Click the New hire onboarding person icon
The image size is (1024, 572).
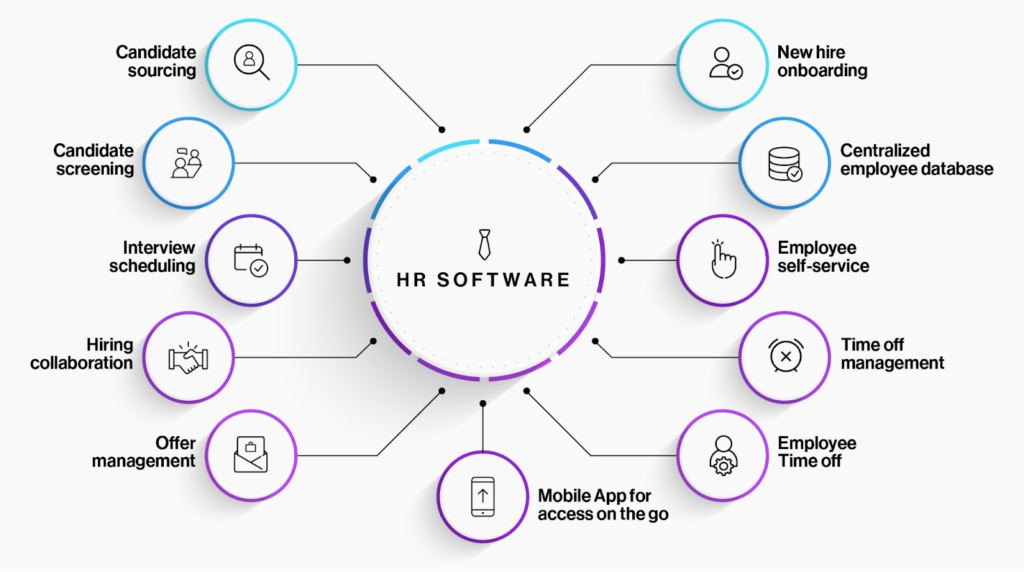pos(725,63)
